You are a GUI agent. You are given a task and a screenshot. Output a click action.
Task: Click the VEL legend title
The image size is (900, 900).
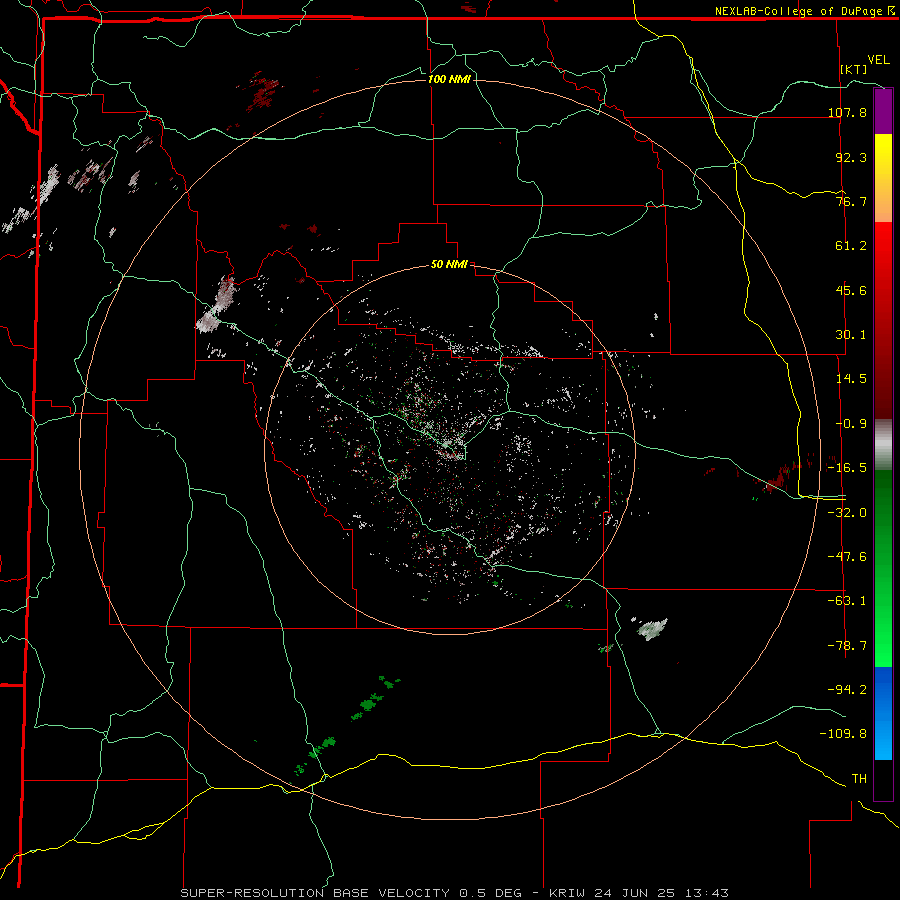(x=878, y=60)
